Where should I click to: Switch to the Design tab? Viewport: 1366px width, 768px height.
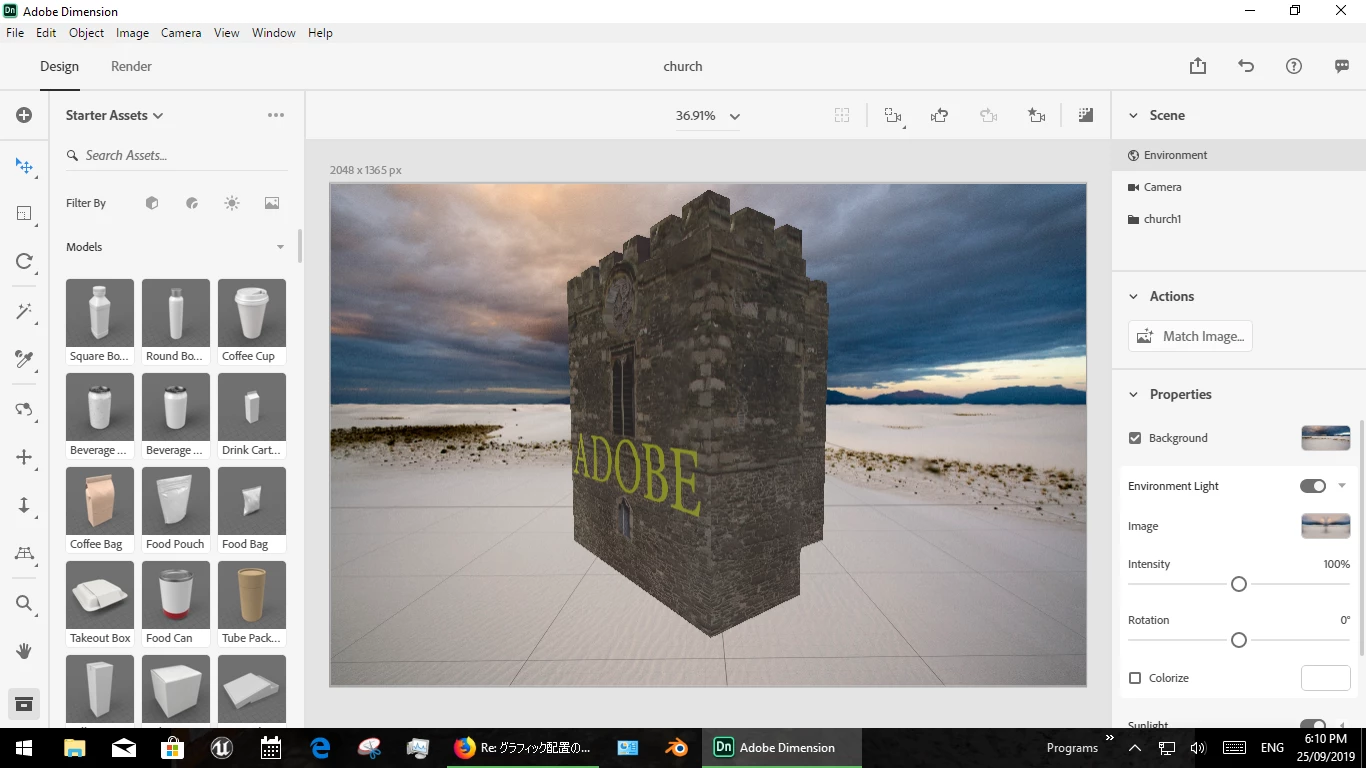59,66
